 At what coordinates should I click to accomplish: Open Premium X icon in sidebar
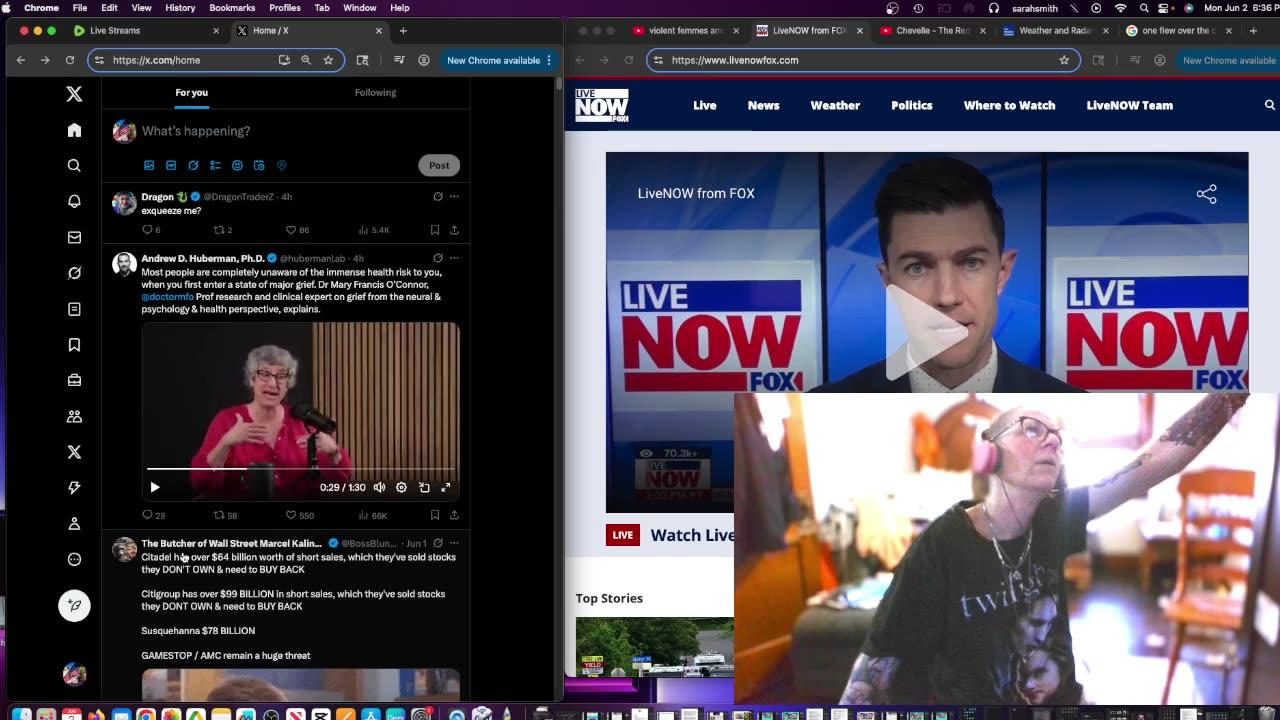coord(74,452)
